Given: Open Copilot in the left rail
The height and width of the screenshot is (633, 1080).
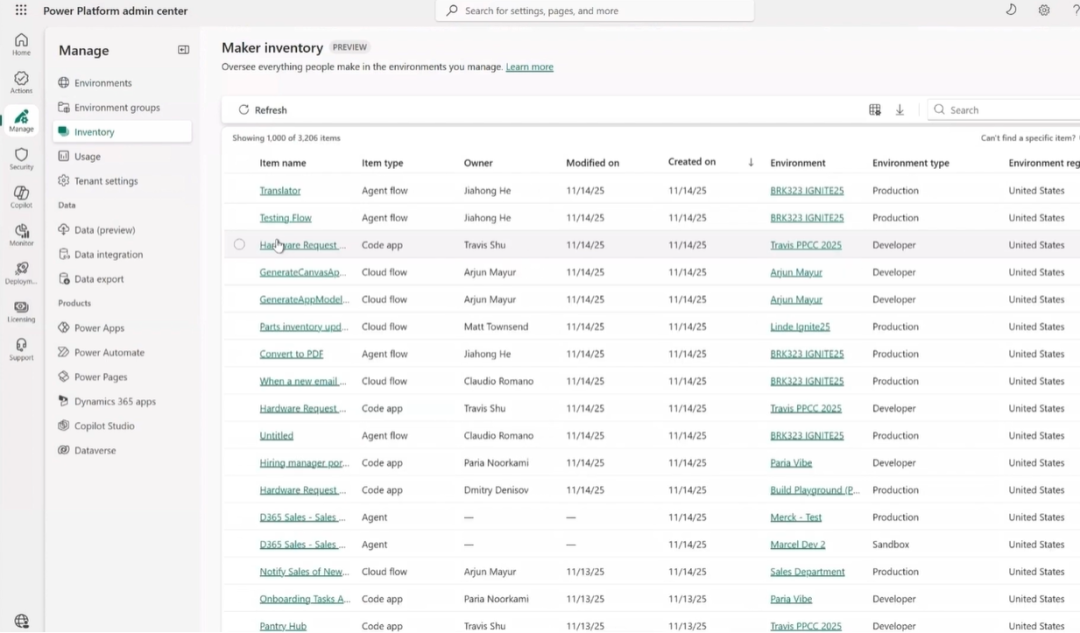Looking at the screenshot, I should [21, 197].
